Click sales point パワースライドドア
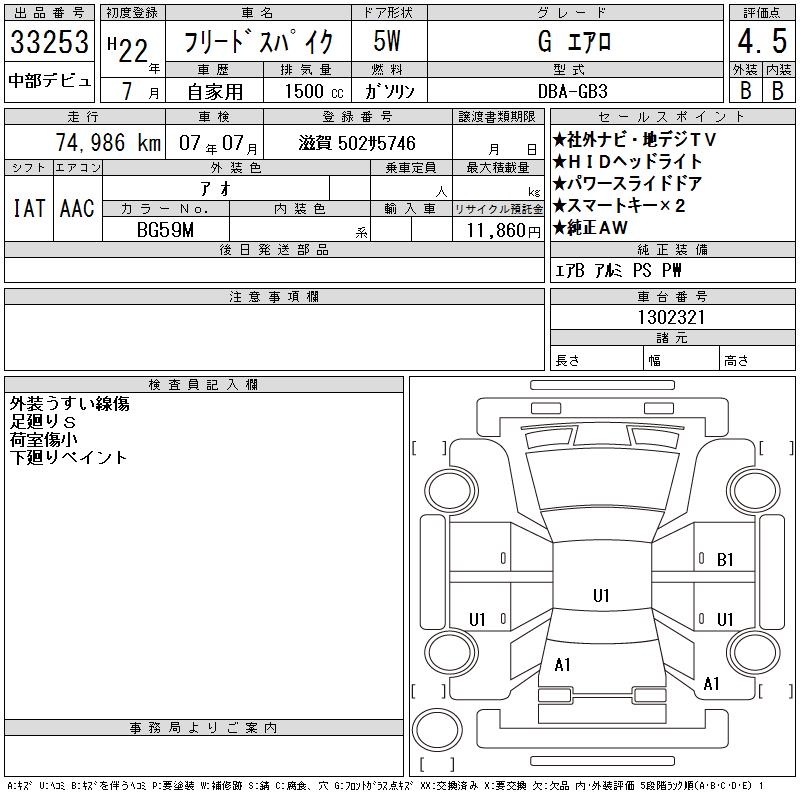 [x=628, y=184]
